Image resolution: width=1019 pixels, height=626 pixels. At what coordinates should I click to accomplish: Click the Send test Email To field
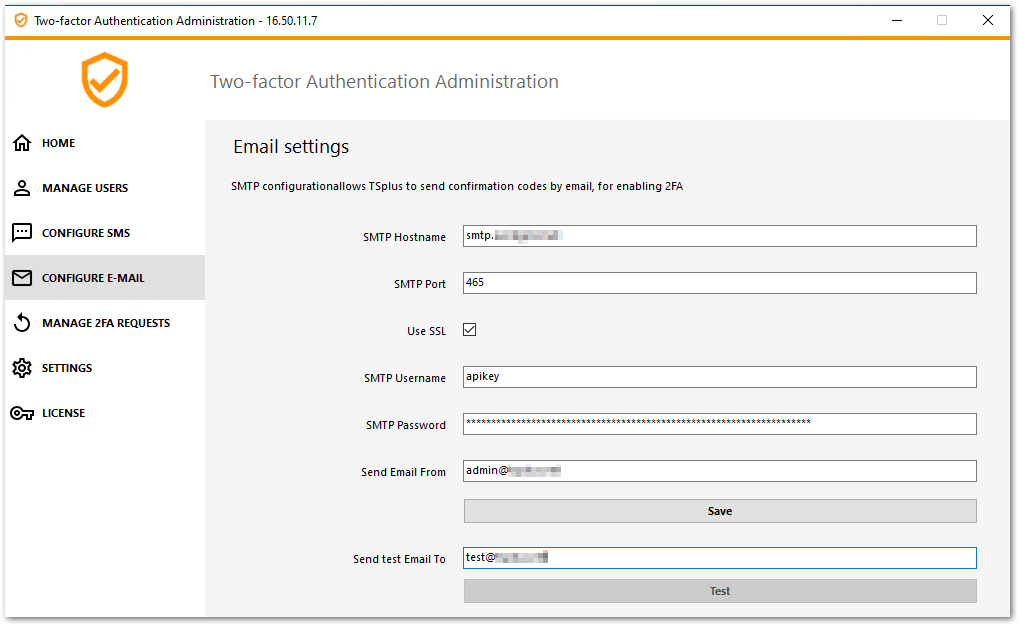(719, 557)
